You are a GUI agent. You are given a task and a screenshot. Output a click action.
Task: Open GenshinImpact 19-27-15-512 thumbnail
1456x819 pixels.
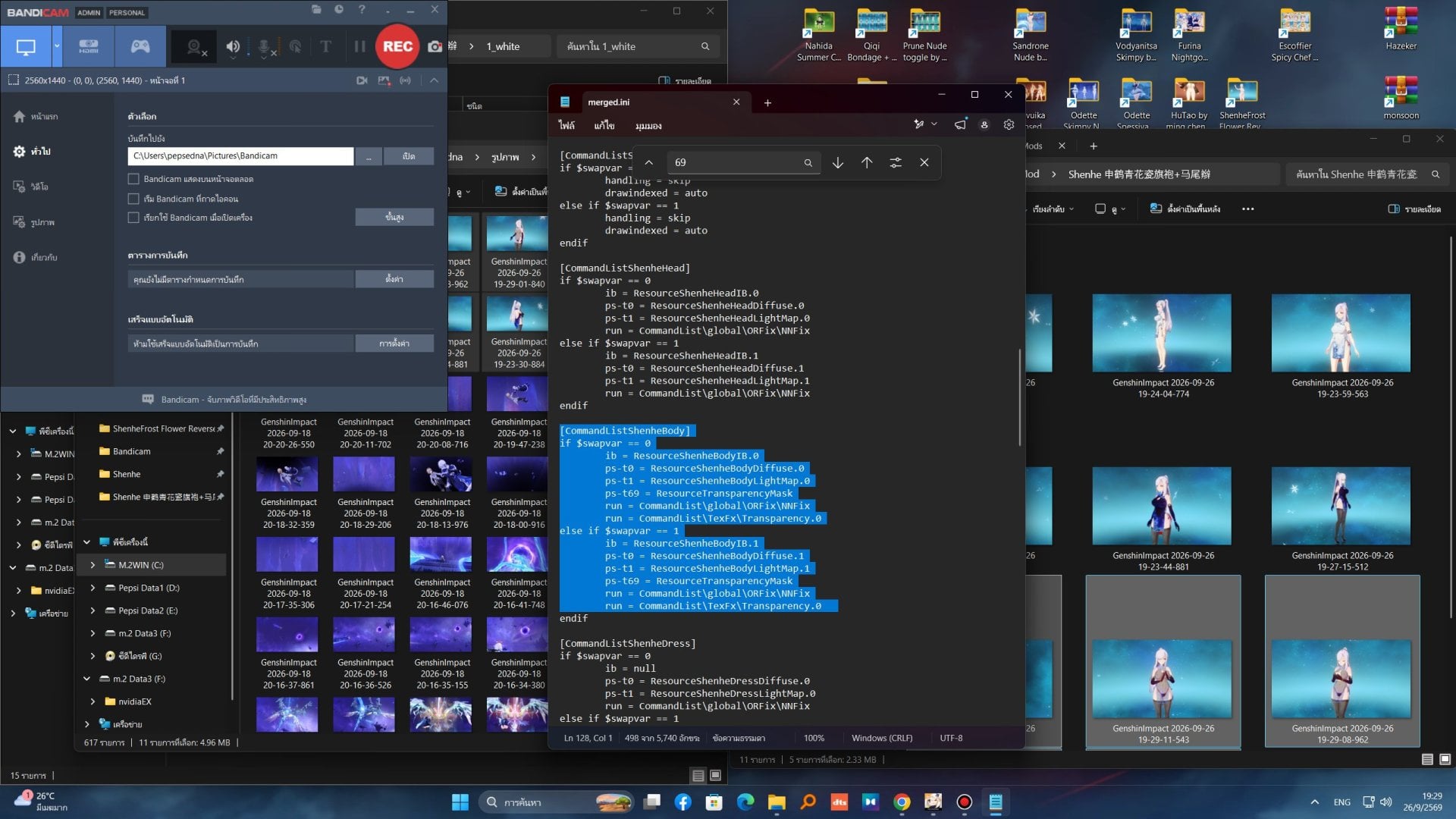pos(1341,506)
